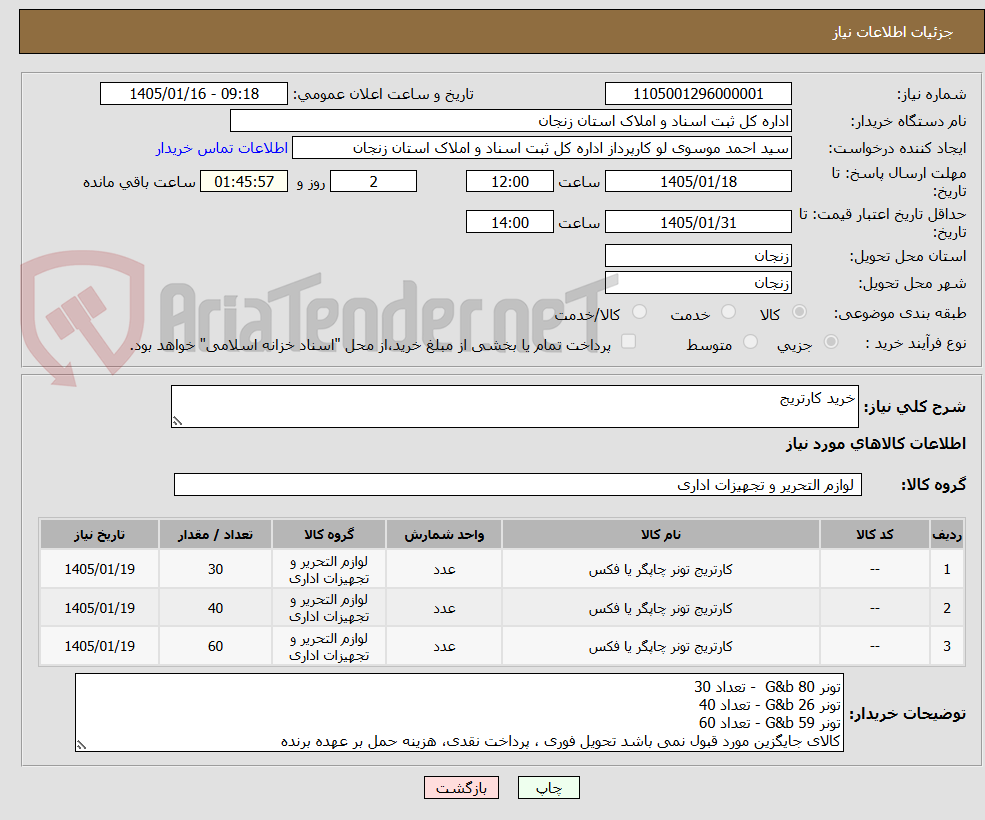
Task: Click the delivery province field زنجان
Action: click(x=698, y=256)
